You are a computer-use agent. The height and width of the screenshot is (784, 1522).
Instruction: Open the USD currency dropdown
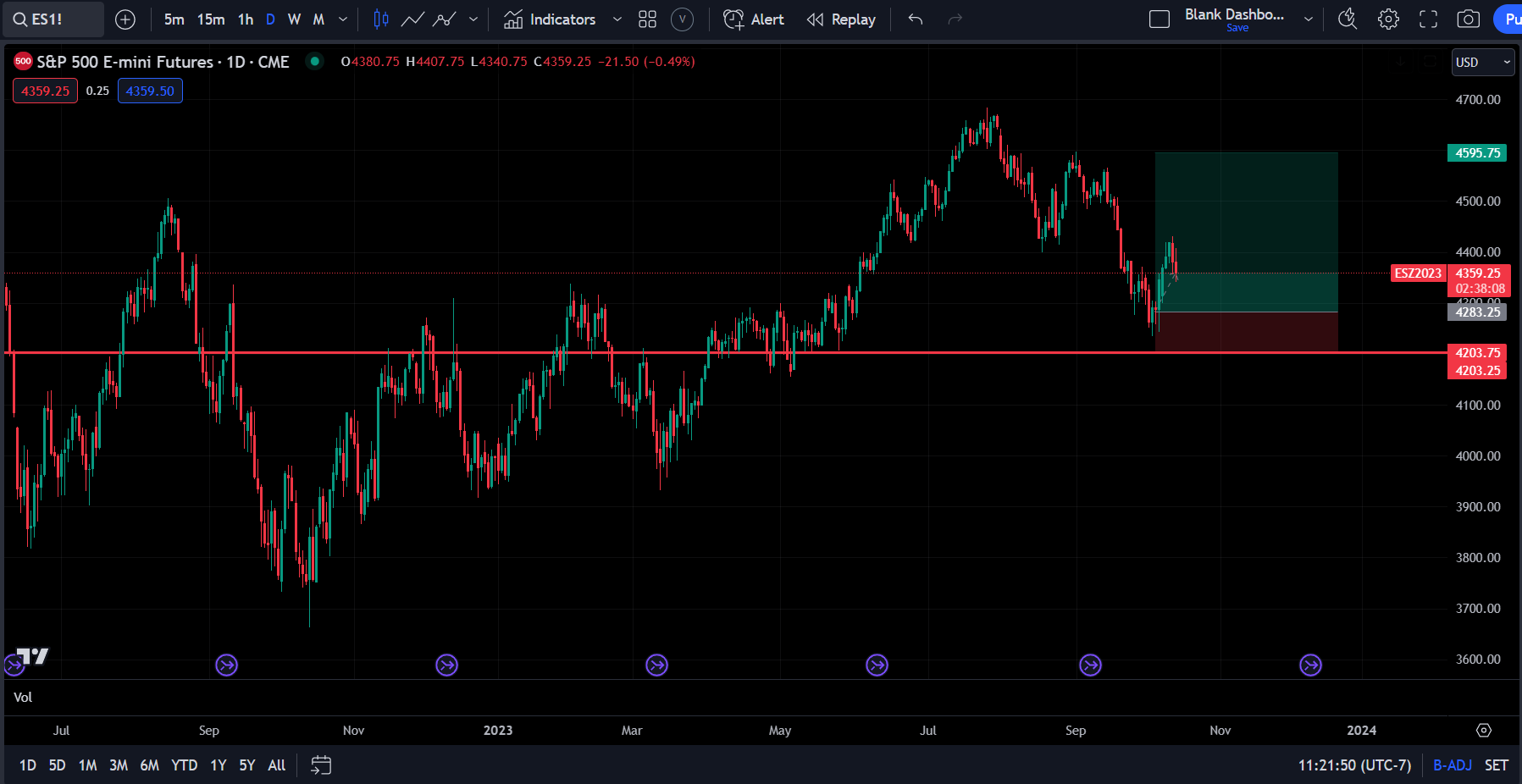click(x=1482, y=62)
